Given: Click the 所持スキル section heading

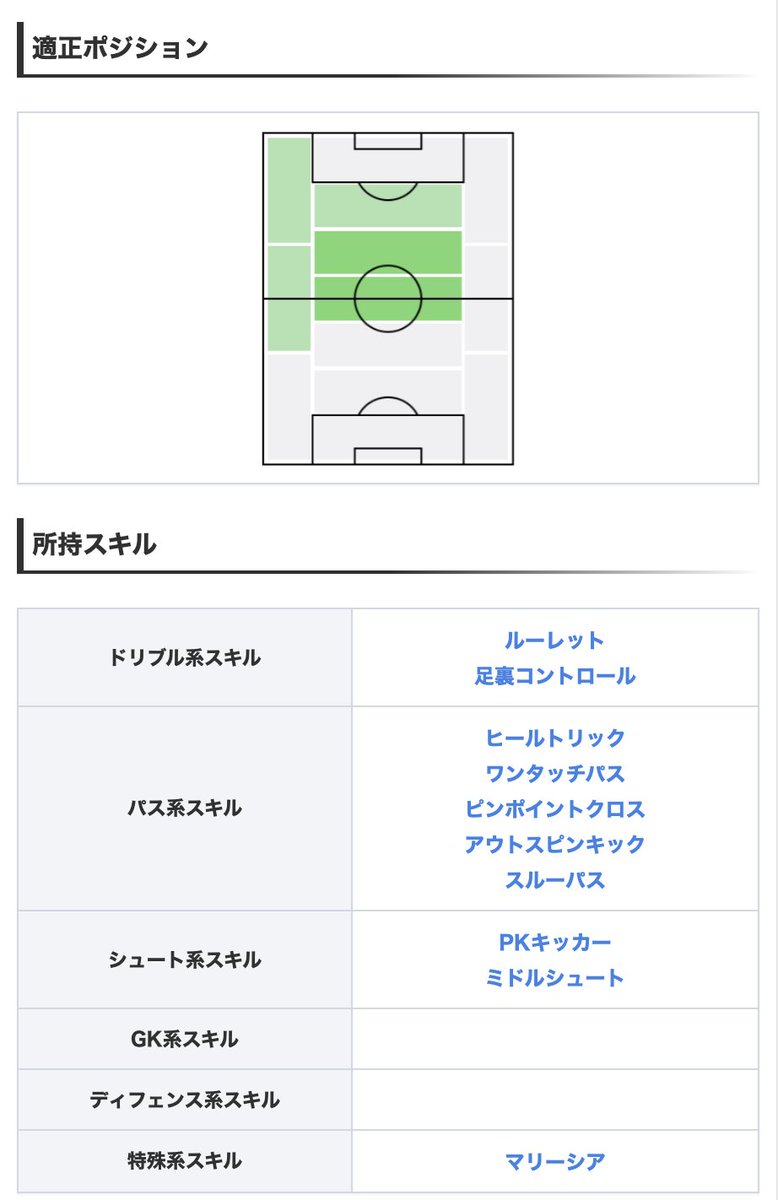Looking at the screenshot, I should (x=94, y=544).
